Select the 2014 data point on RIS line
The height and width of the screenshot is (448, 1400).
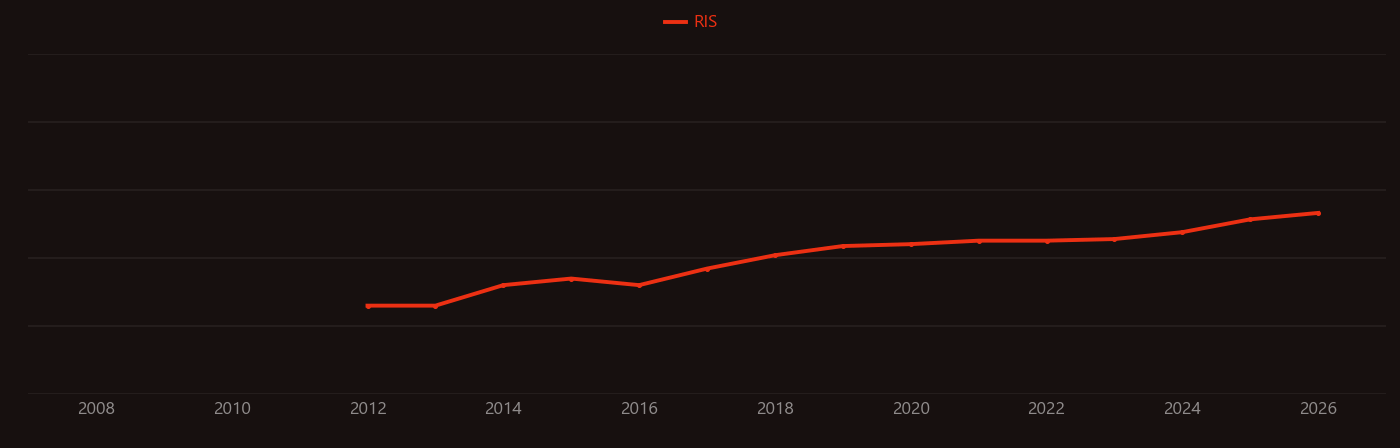coord(503,285)
